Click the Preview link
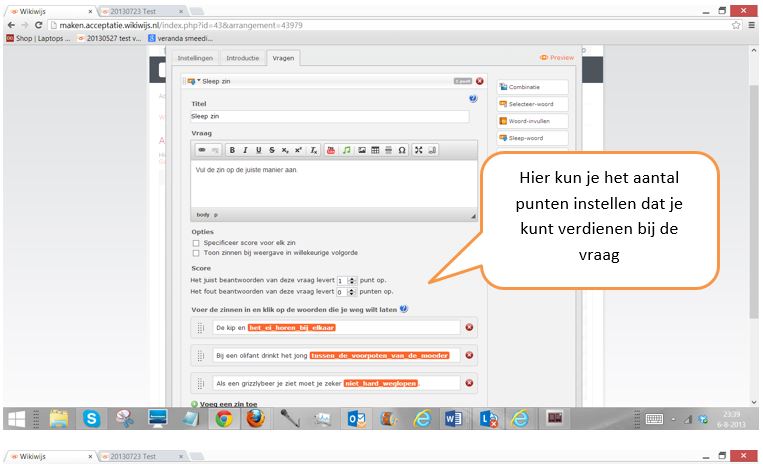The image size is (763, 464). [557, 58]
